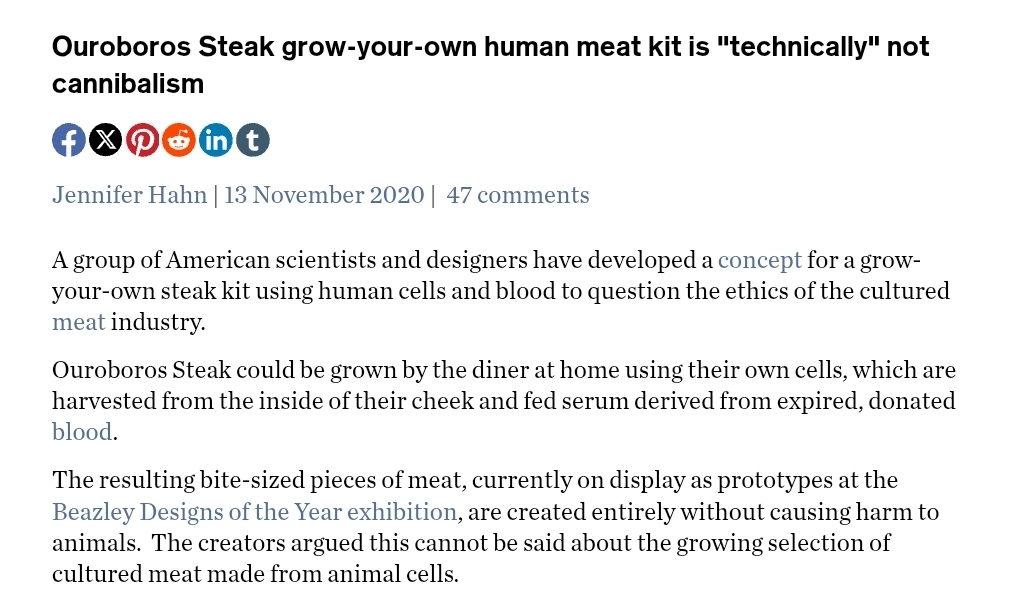Jump to the 47 comments
The image size is (1025, 608).
click(x=517, y=195)
